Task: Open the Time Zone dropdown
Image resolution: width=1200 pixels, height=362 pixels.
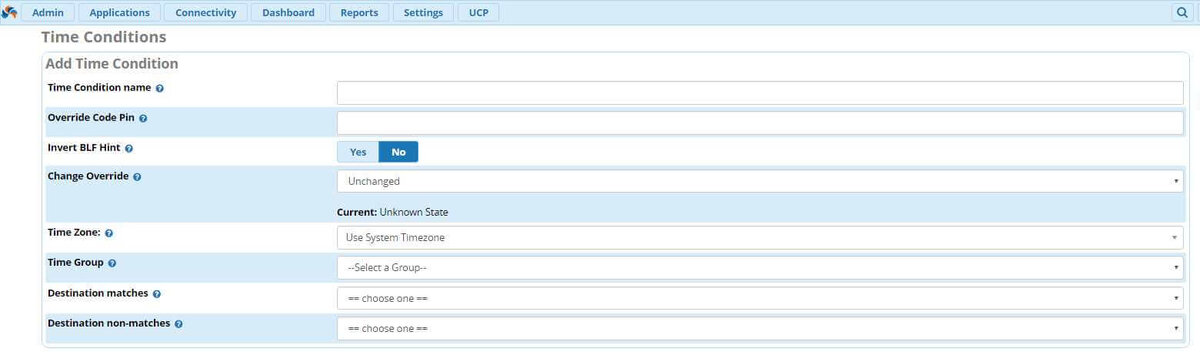Action: tap(760, 237)
